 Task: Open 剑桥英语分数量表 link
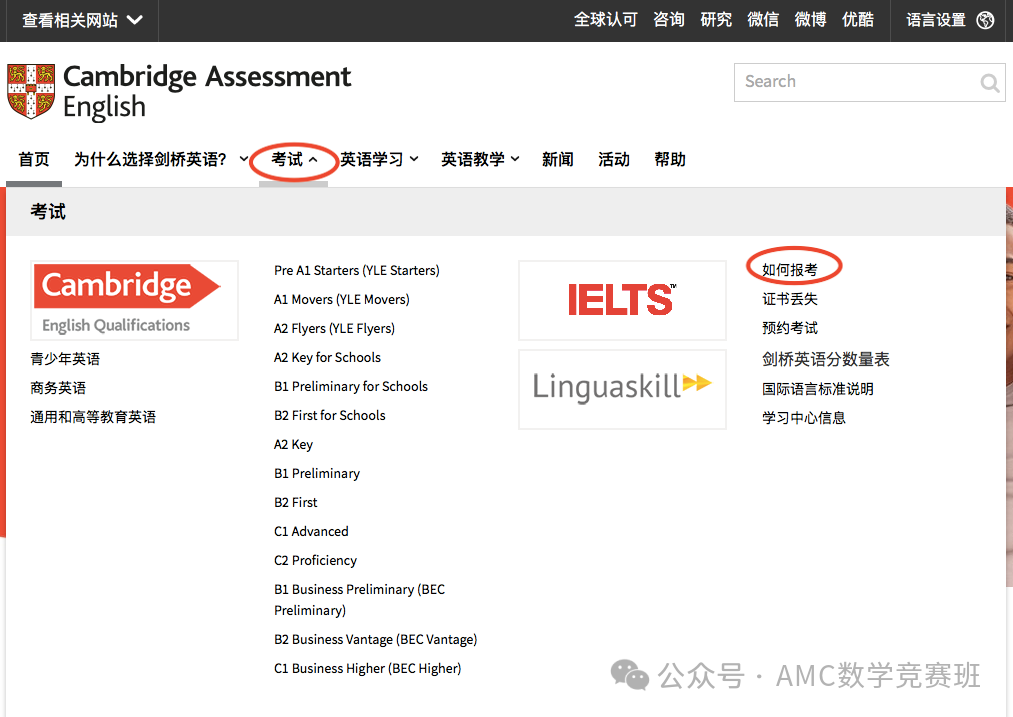pyautogui.click(x=826, y=359)
